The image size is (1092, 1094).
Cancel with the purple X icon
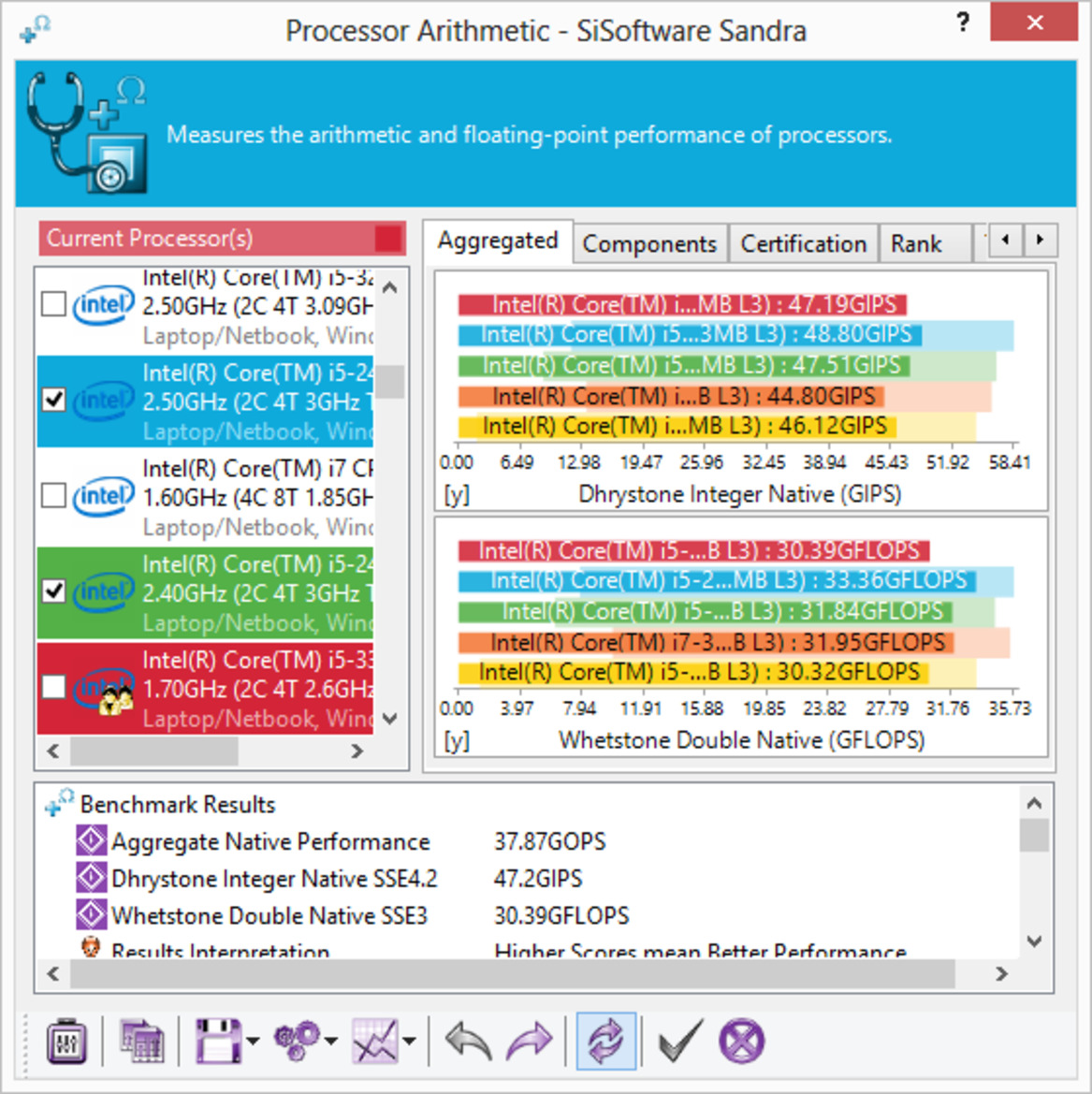pos(741,1042)
